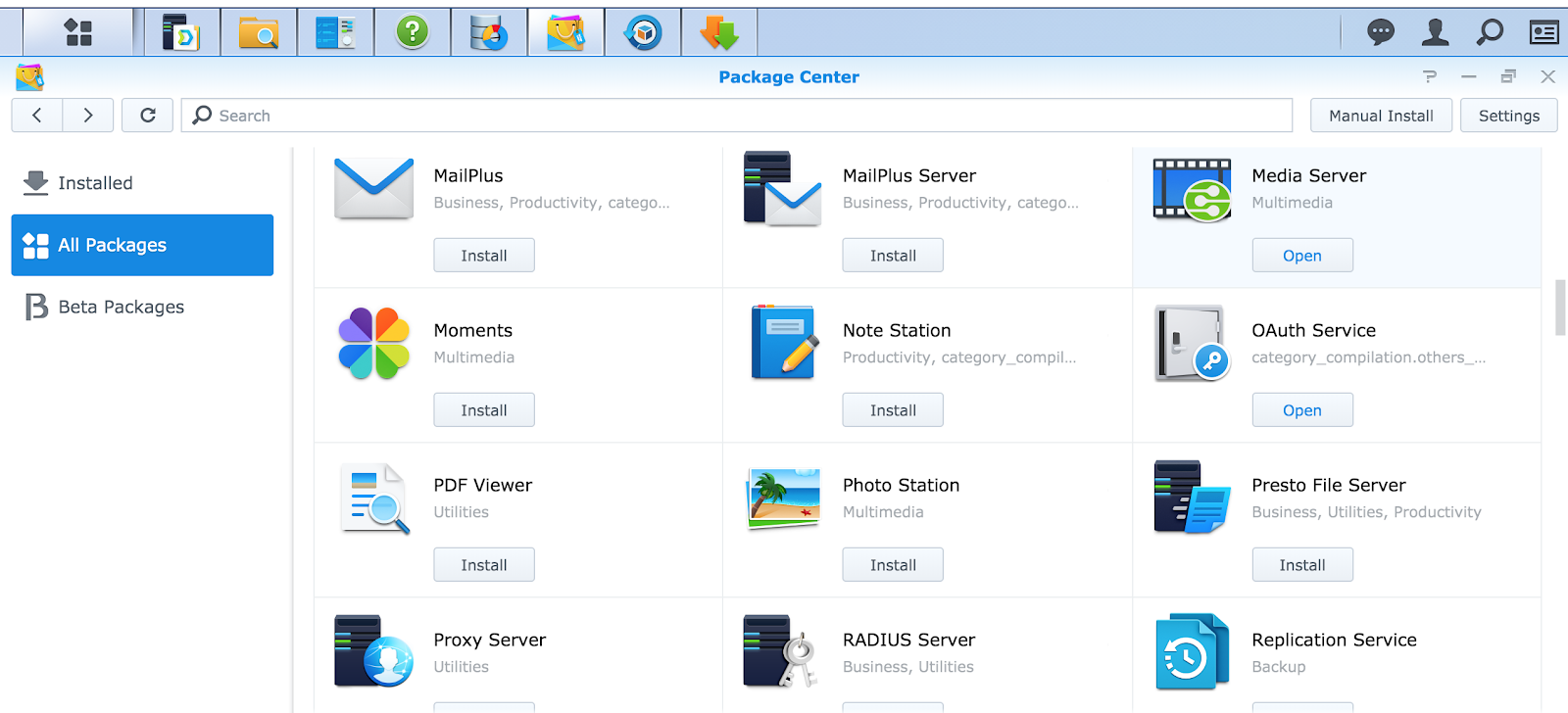Open Download Station orange arrow icon
This screenshot has width=1568, height=713.
pos(719,32)
